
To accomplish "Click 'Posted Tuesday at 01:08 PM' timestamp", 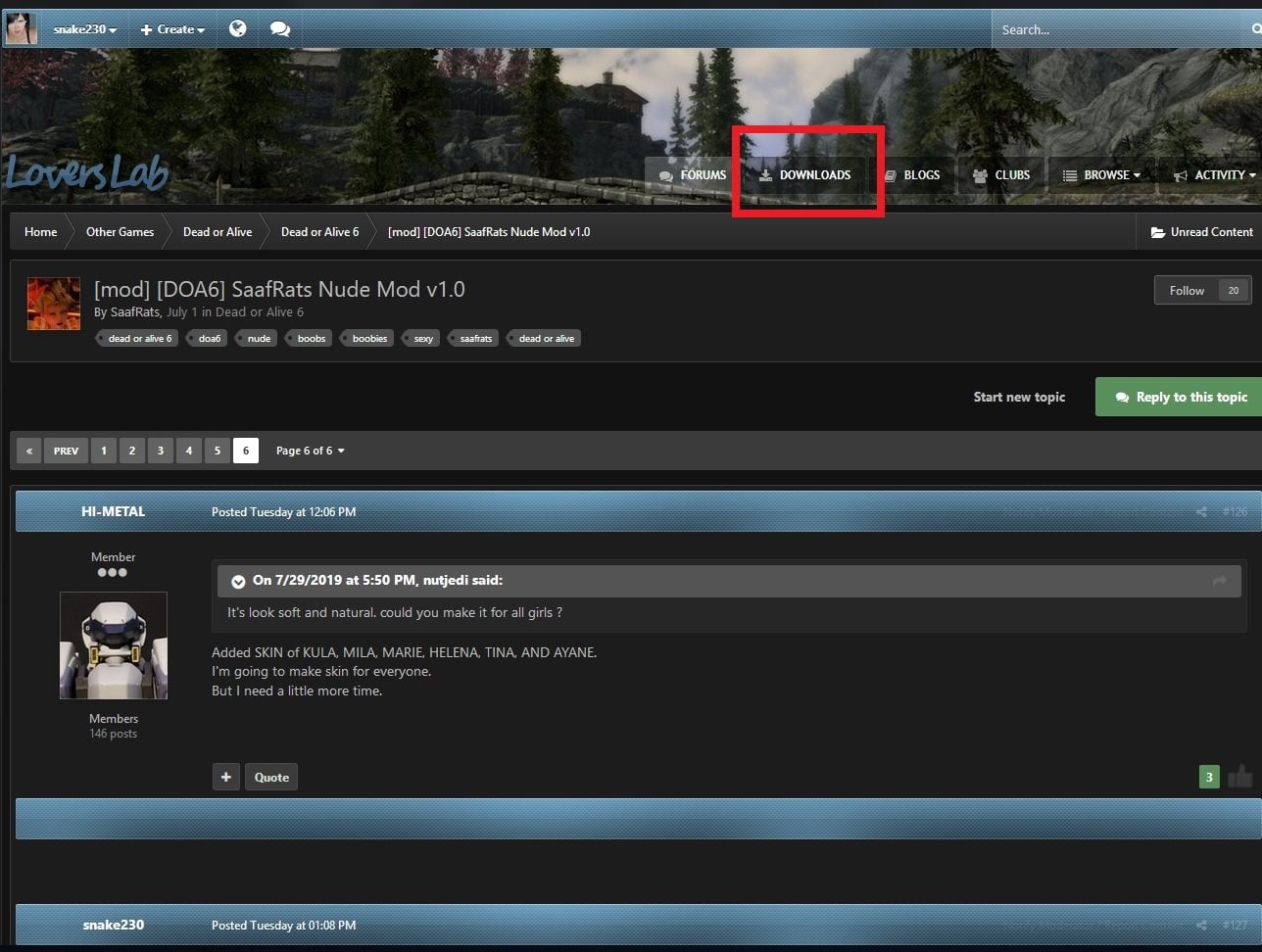I will tap(283, 926).
